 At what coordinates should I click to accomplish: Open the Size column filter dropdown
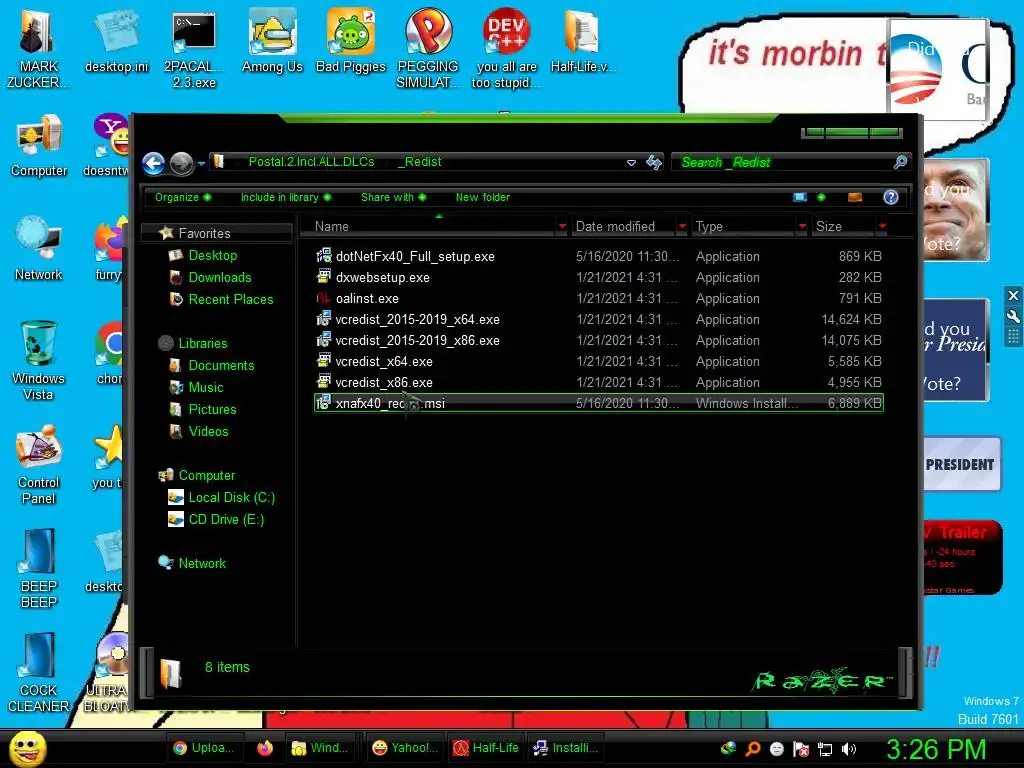(882, 227)
